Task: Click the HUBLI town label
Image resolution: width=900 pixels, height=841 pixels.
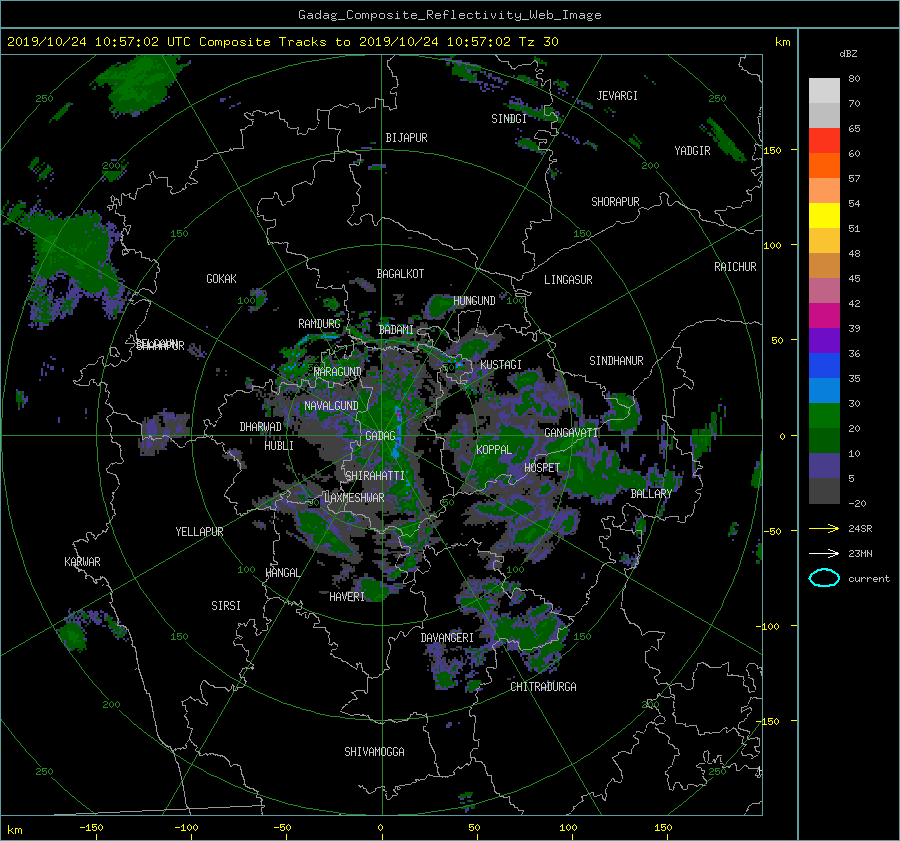Action: pos(279,445)
